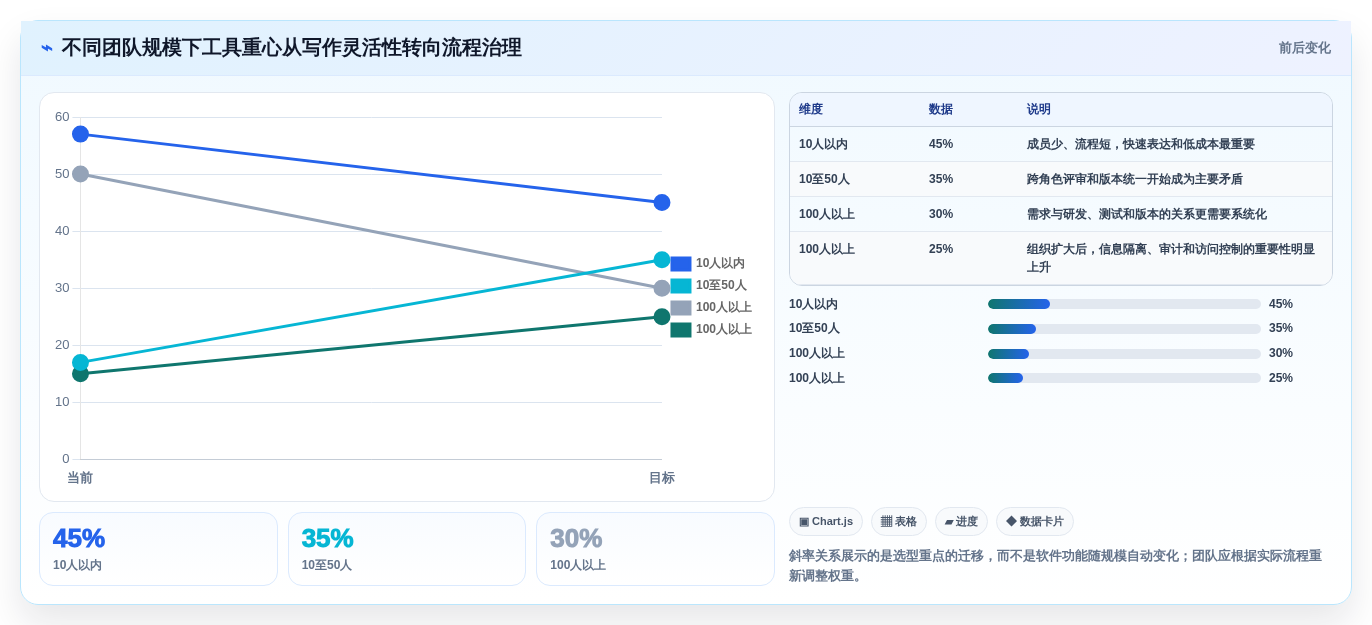Click the 60 y-axis tick label
1372x625 pixels.
click(x=62, y=117)
